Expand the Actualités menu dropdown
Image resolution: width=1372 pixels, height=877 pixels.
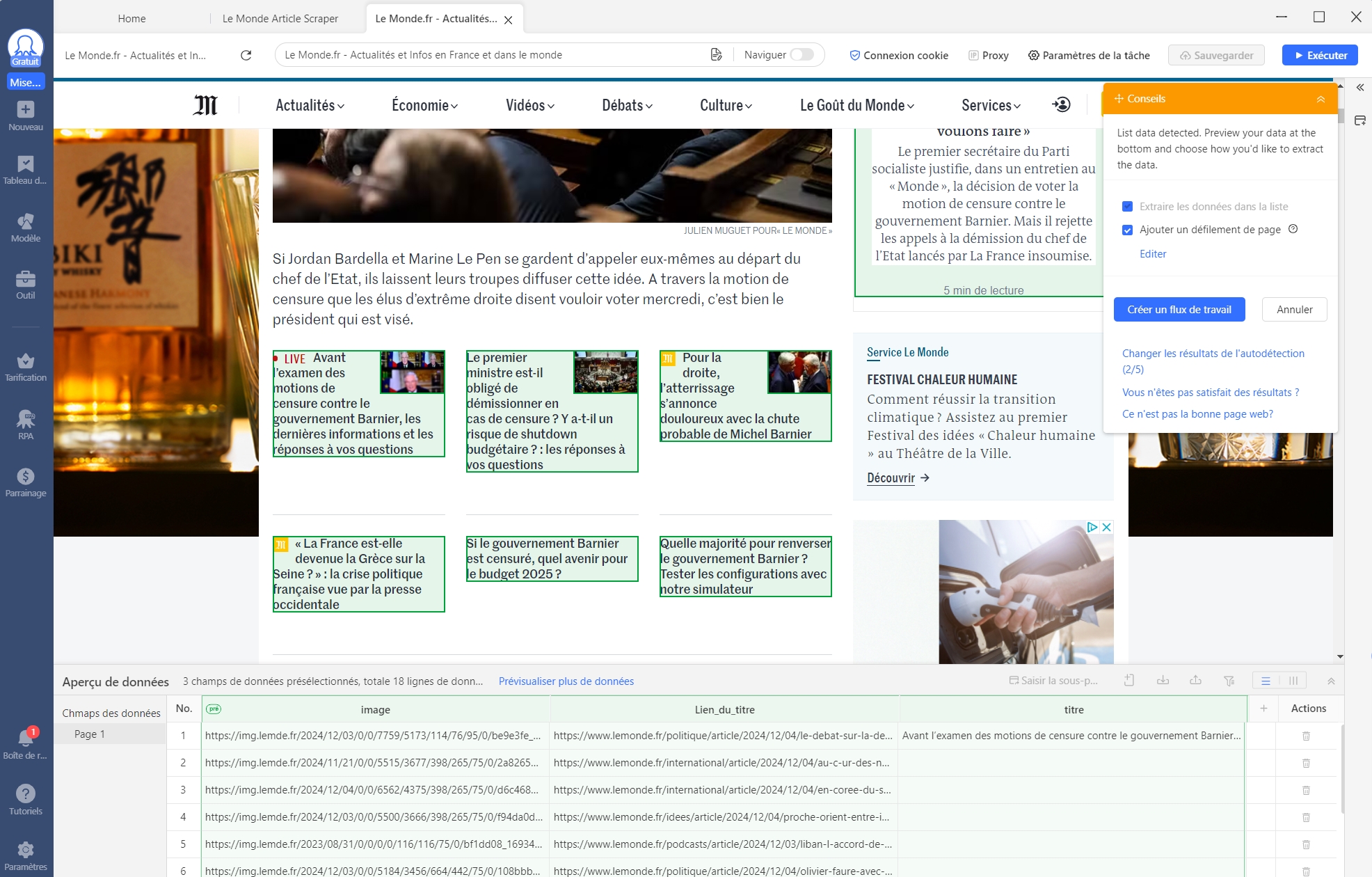tap(310, 106)
